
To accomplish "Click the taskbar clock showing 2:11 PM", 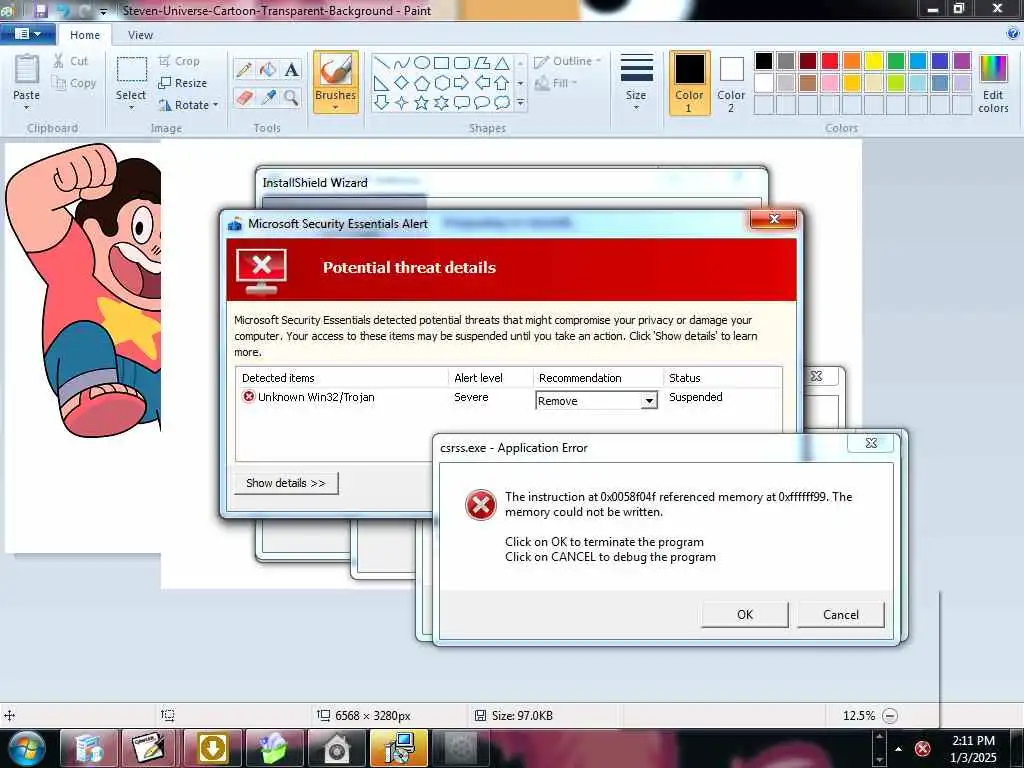I will (x=973, y=748).
